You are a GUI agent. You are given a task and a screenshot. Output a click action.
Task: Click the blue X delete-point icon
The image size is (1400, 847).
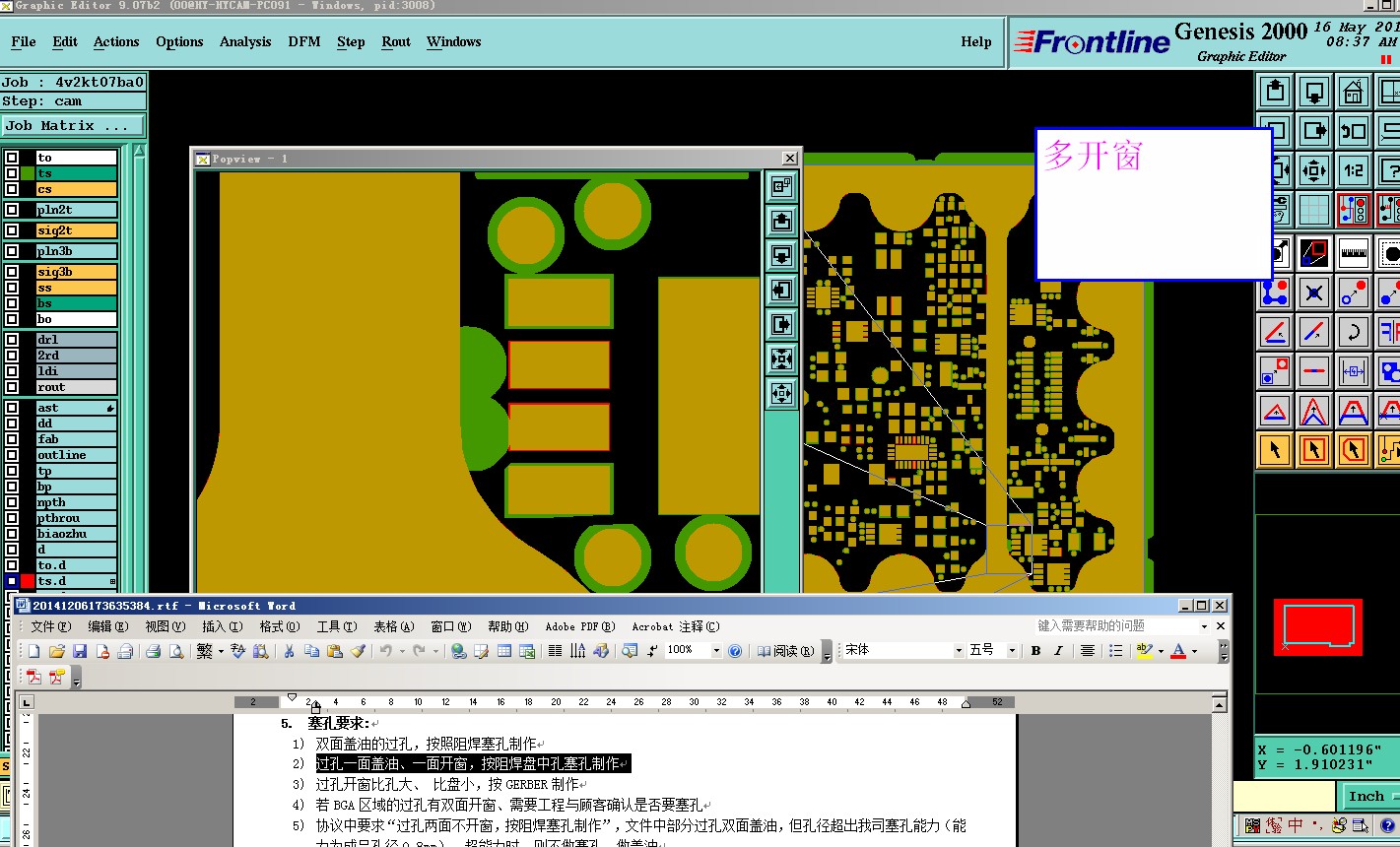(1313, 292)
